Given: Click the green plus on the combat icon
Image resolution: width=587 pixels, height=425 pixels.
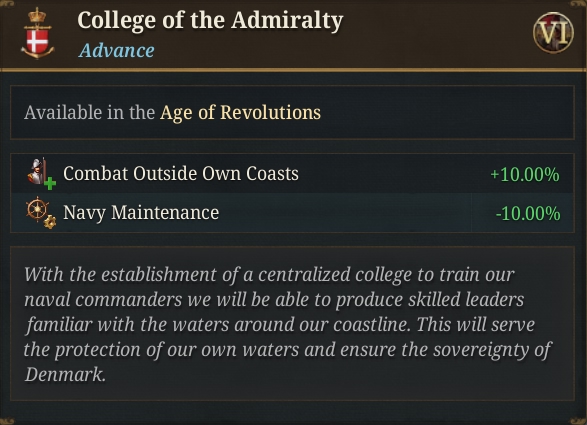Looking at the screenshot, I should [50, 183].
